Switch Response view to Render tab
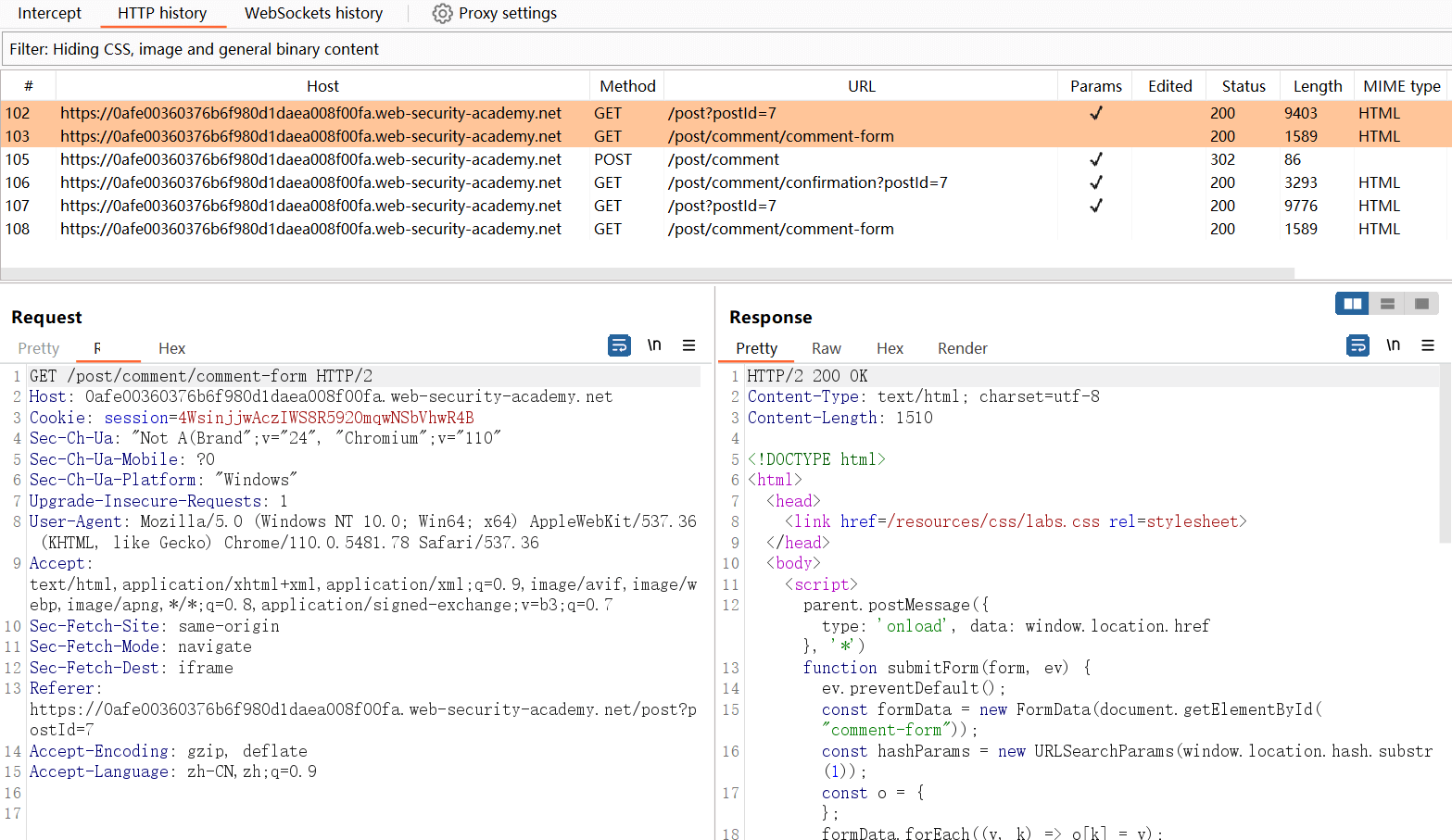Image resolution: width=1452 pixels, height=840 pixels. tap(962, 348)
